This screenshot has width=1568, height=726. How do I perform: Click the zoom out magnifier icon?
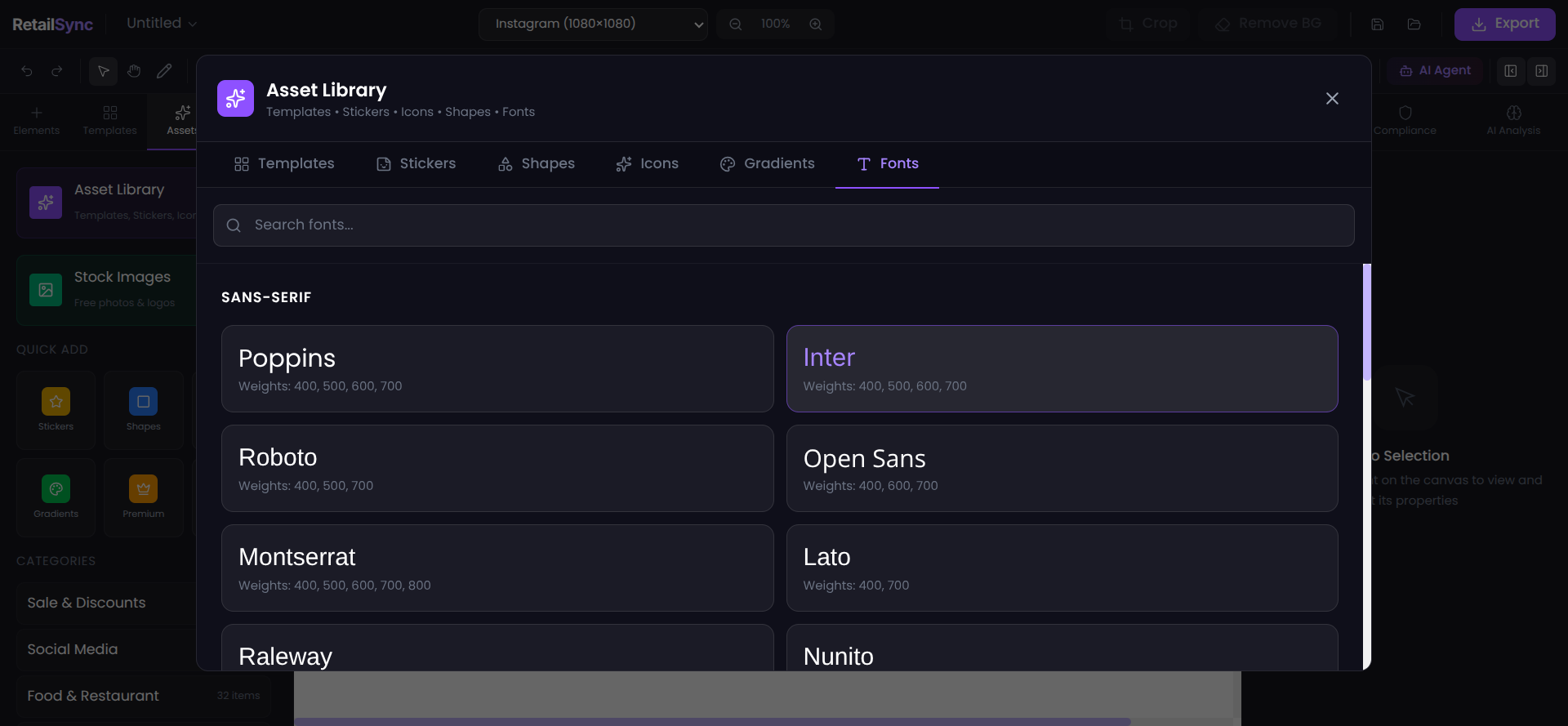[x=736, y=24]
